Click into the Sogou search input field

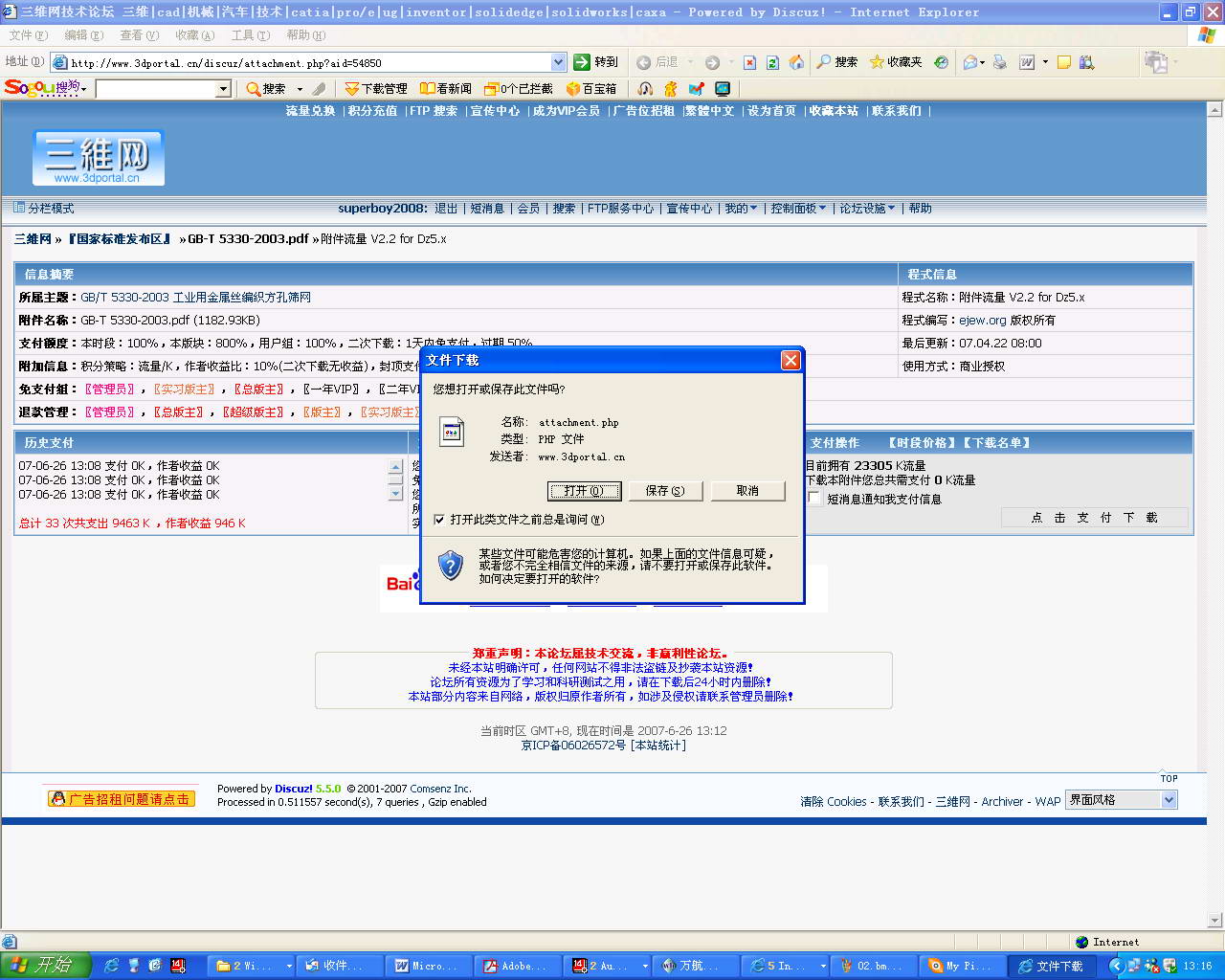coord(156,89)
